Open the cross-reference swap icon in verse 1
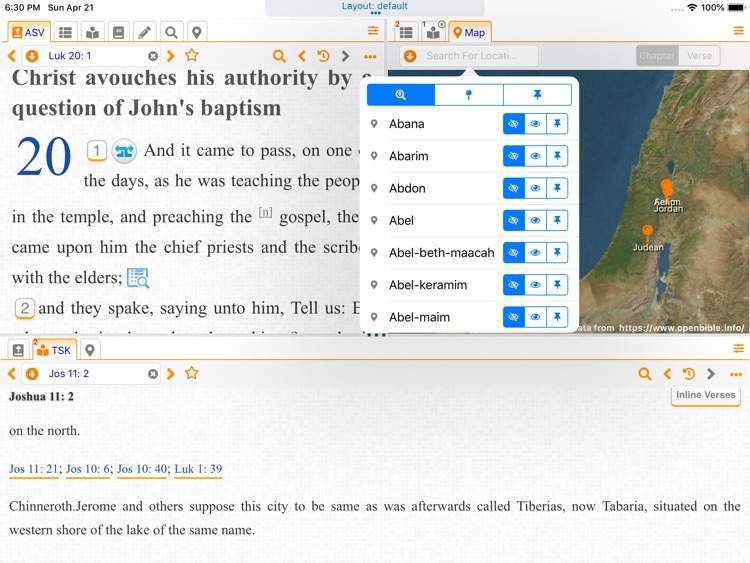This screenshot has height=563, width=750. click(x=124, y=151)
